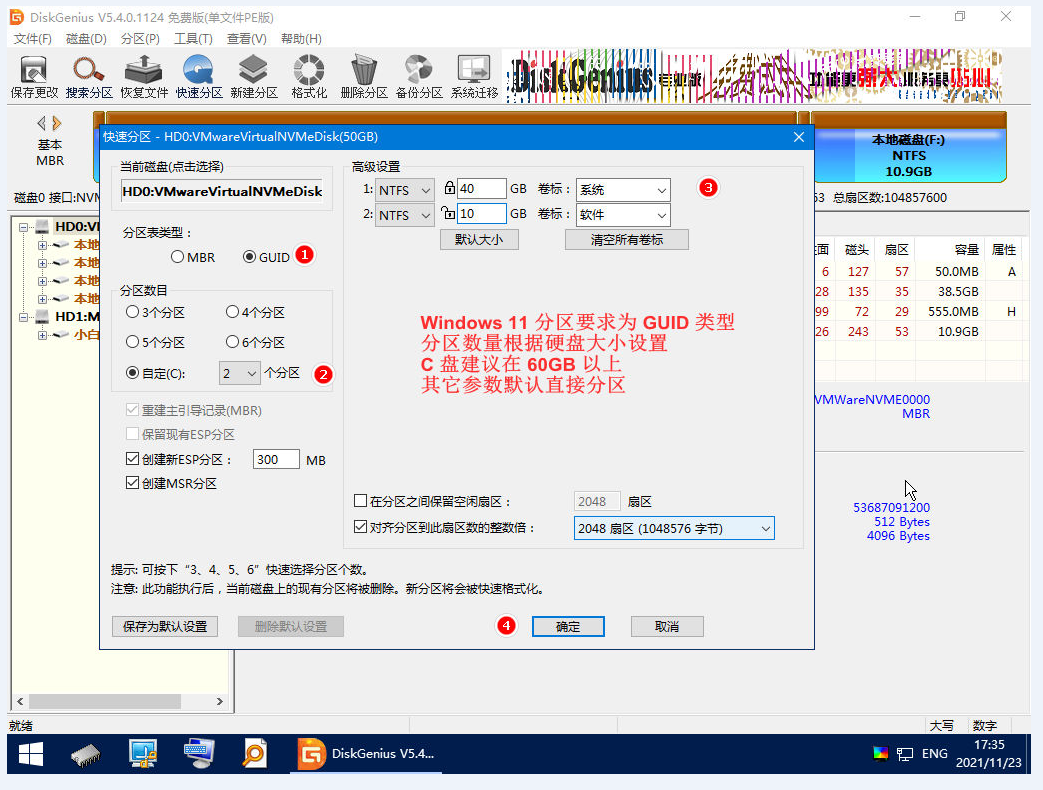Choose the 4个分区 radio option

[x=233, y=312]
